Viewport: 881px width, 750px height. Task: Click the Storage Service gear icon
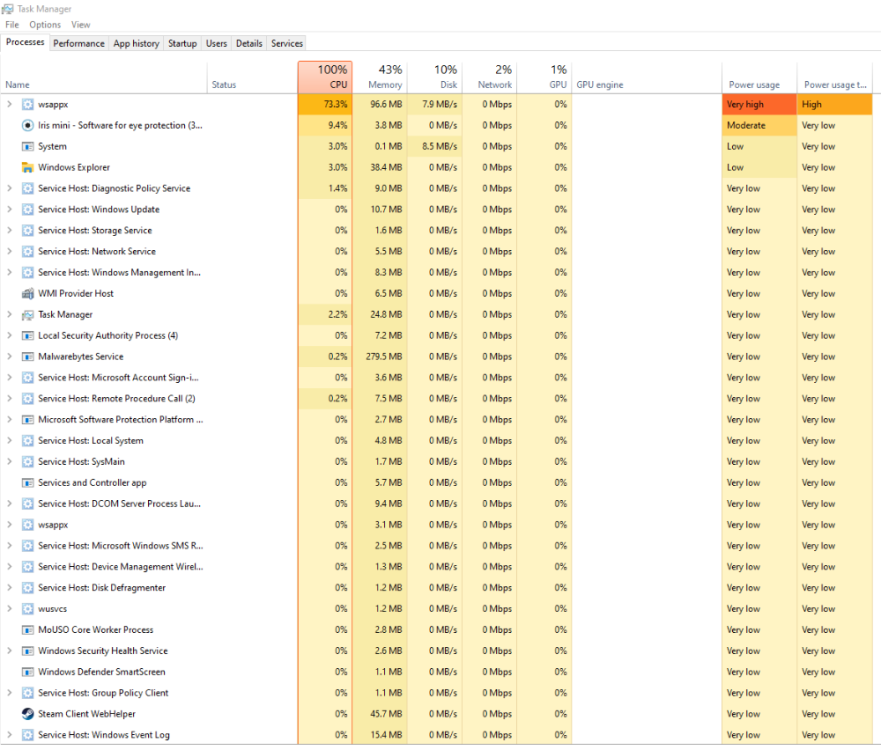coord(28,230)
